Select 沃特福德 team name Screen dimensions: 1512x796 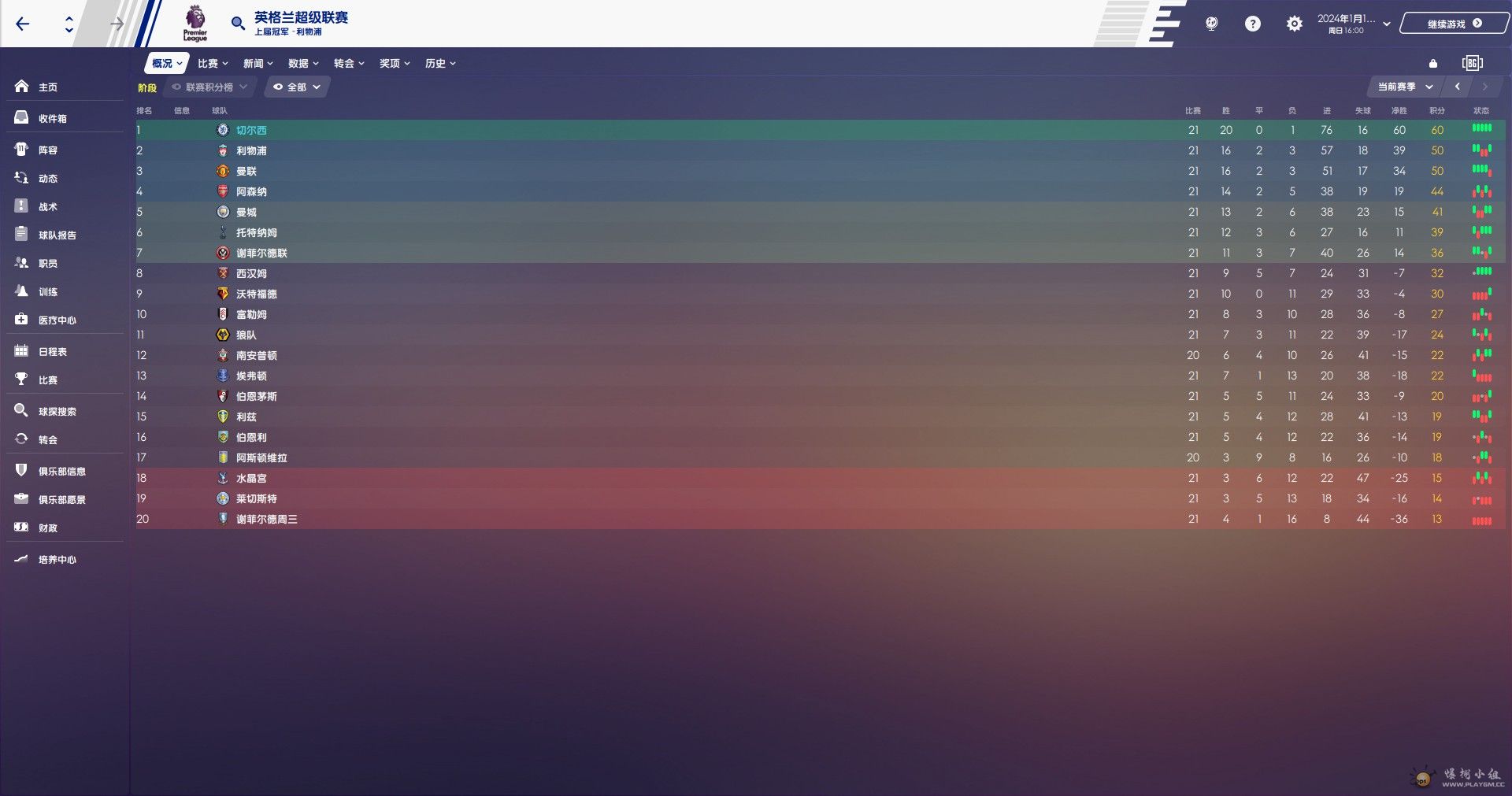pos(257,294)
